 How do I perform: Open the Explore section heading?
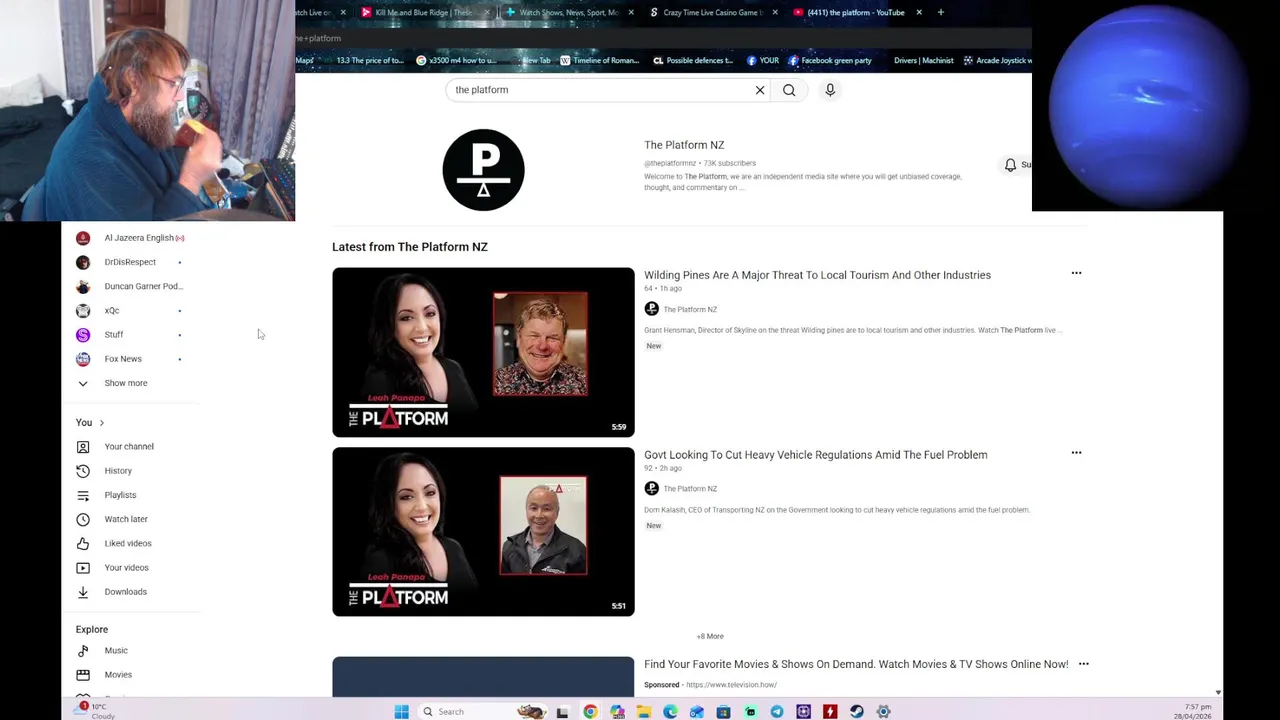(x=92, y=630)
